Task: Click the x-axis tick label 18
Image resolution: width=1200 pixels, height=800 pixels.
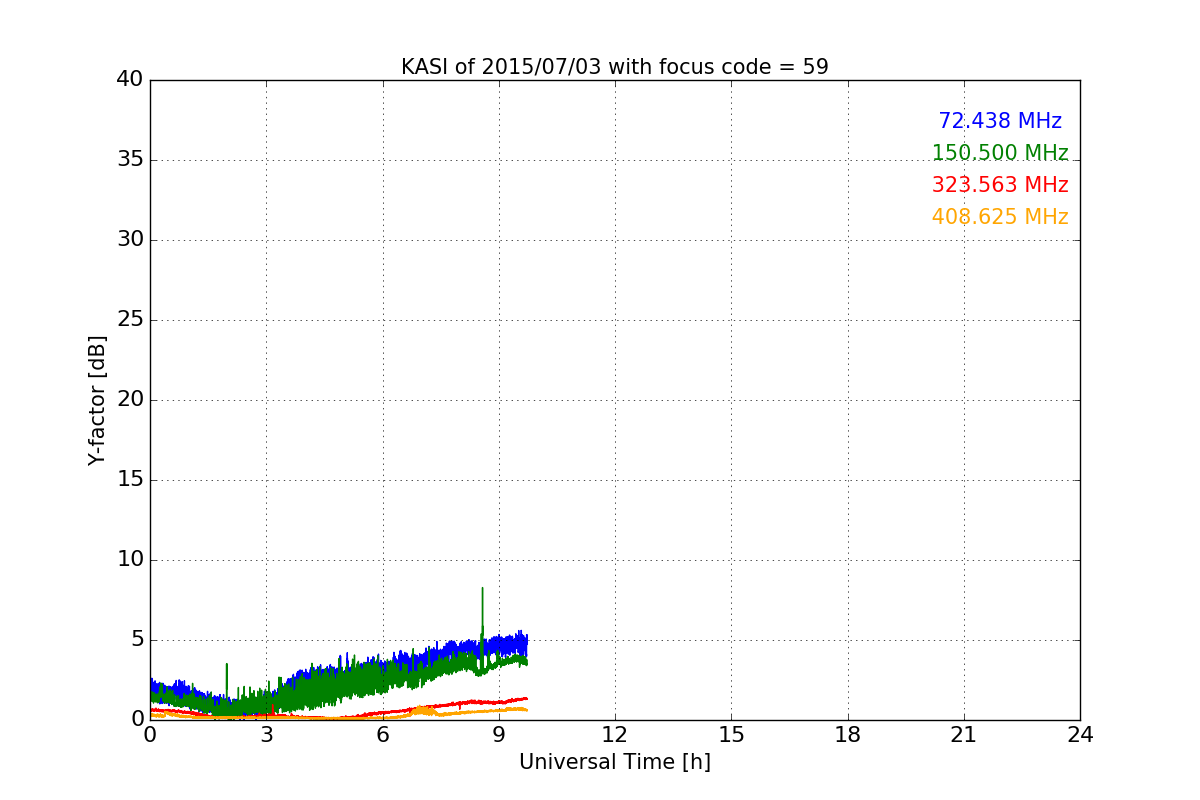Action: pyautogui.click(x=848, y=735)
